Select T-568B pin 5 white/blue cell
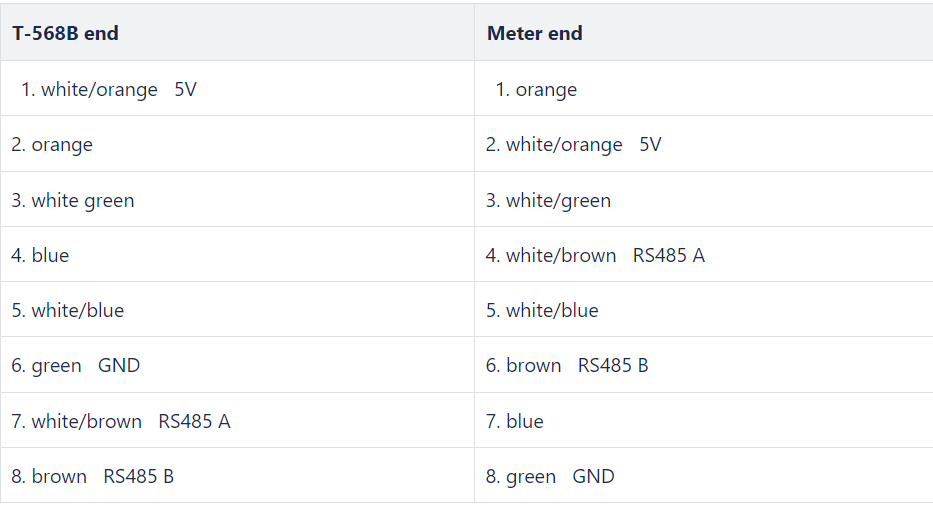The height and width of the screenshot is (507, 933). (x=67, y=311)
